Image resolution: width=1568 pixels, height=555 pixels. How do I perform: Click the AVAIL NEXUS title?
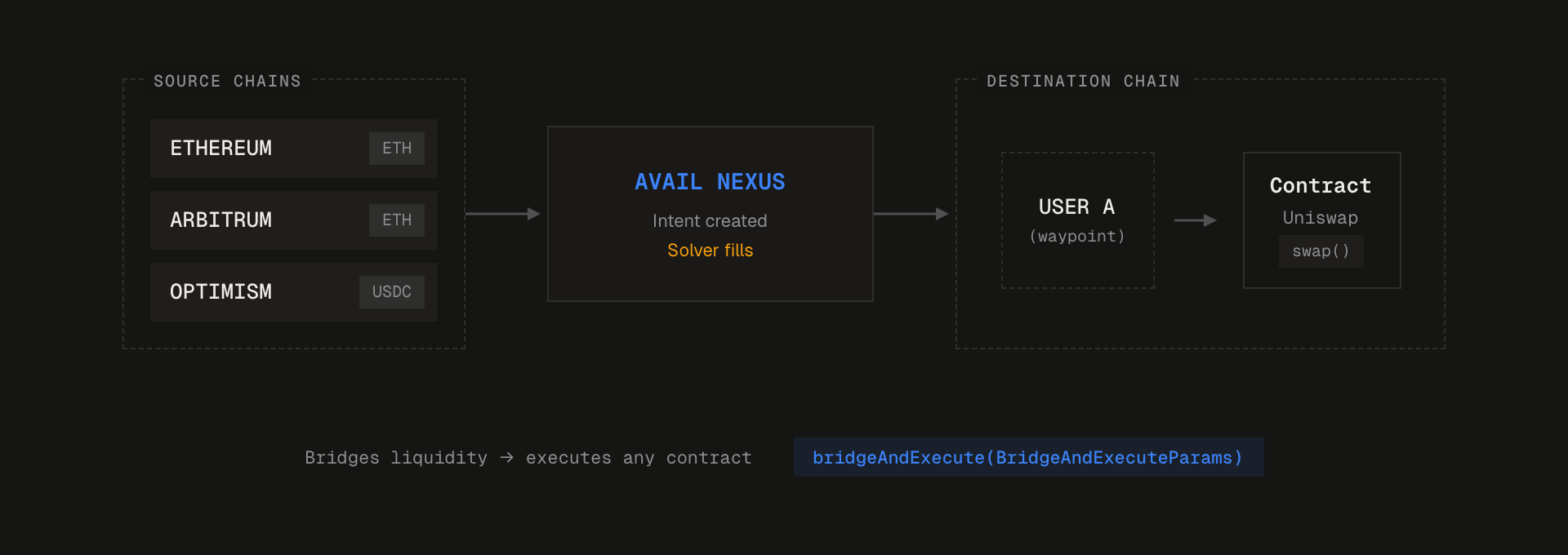710,182
